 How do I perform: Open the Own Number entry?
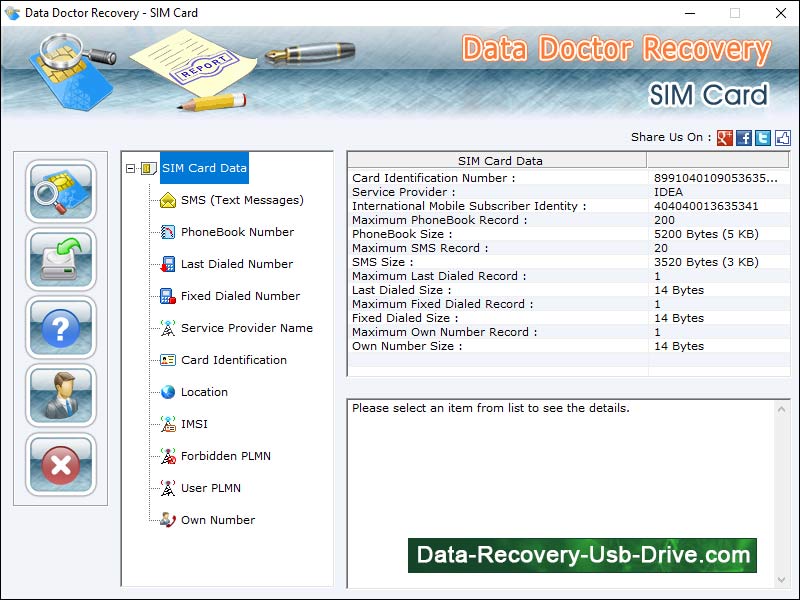218,520
